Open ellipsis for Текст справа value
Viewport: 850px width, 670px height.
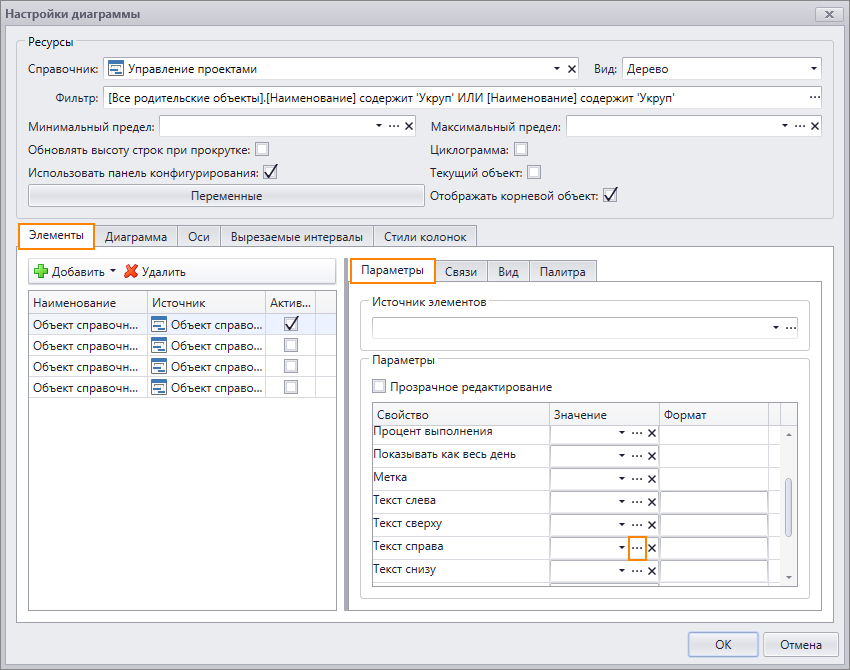click(x=637, y=548)
